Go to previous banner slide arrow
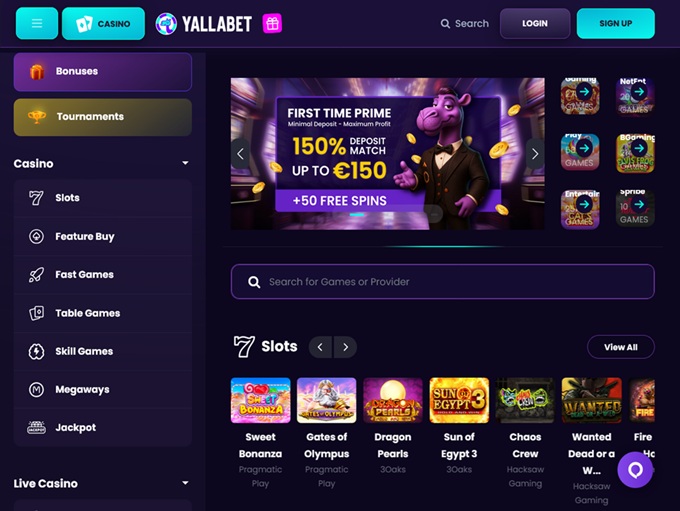The width and height of the screenshot is (680, 511). (x=240, y=154)
